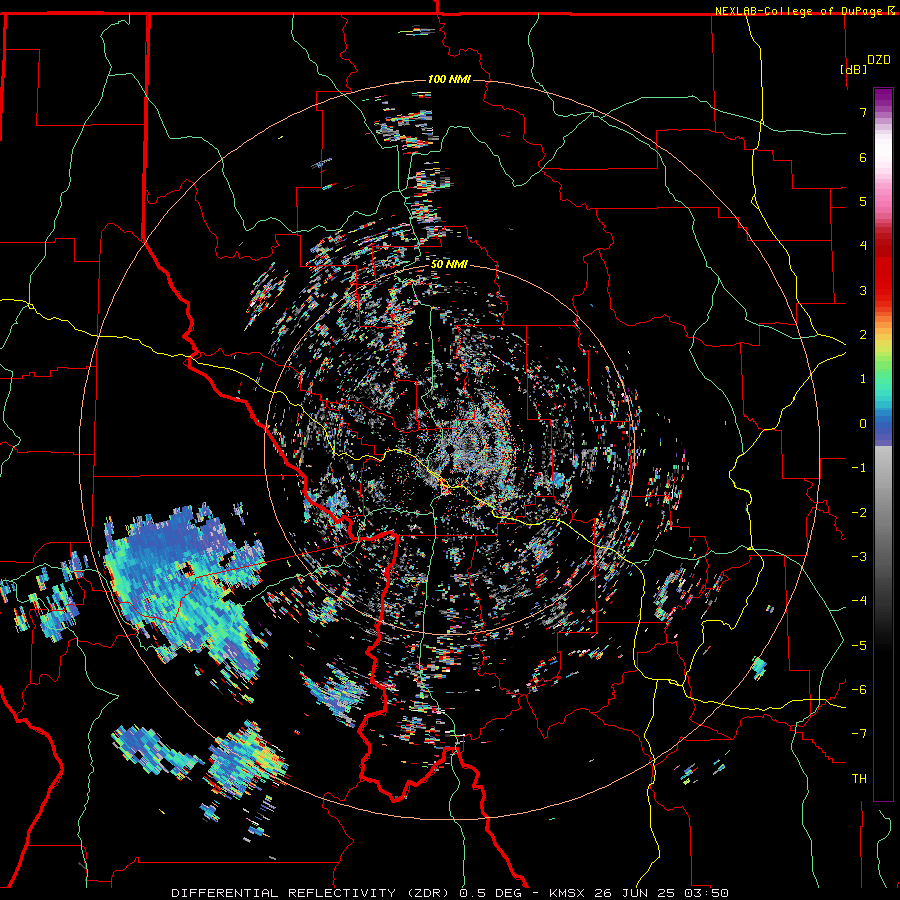Click the -2 tick label on legend
Screen dimensions: 900x900
tap(859, 513)
